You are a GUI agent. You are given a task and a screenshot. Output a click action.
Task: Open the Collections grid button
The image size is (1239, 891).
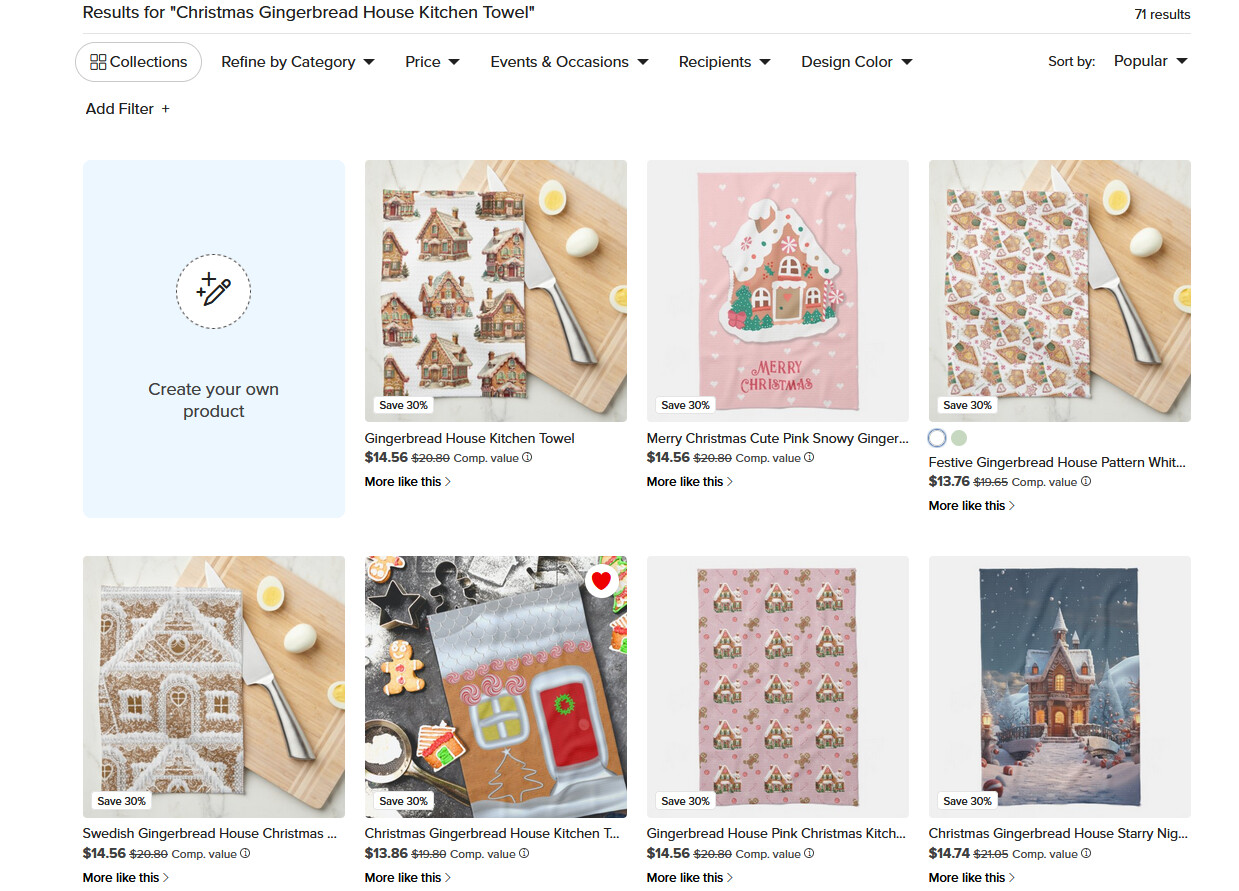click(x=138, y=62)
